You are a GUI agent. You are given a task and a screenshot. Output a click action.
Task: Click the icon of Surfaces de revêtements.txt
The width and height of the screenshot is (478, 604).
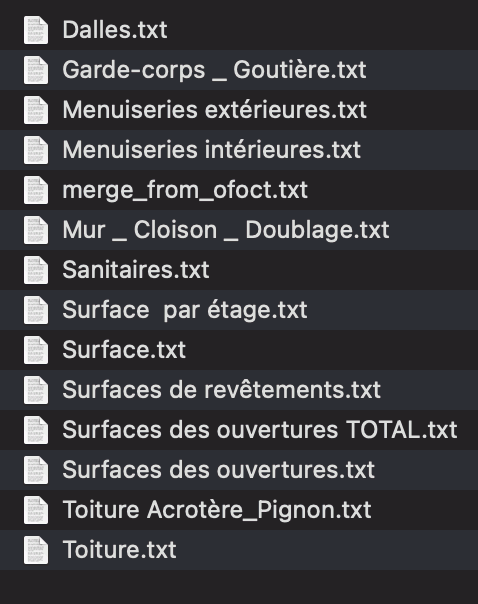click(x=36, y=390)
